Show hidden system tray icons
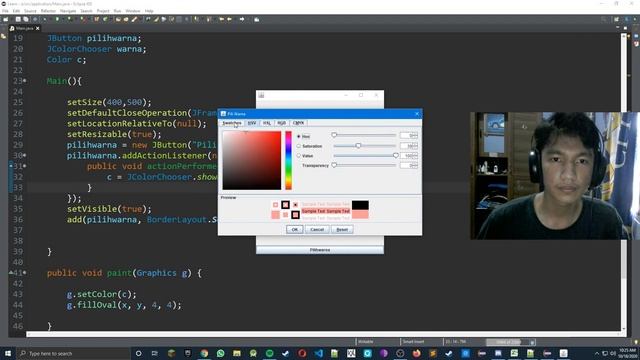Image resolution: width=640 pixels, height=360 pixels. tap(596, 353)
